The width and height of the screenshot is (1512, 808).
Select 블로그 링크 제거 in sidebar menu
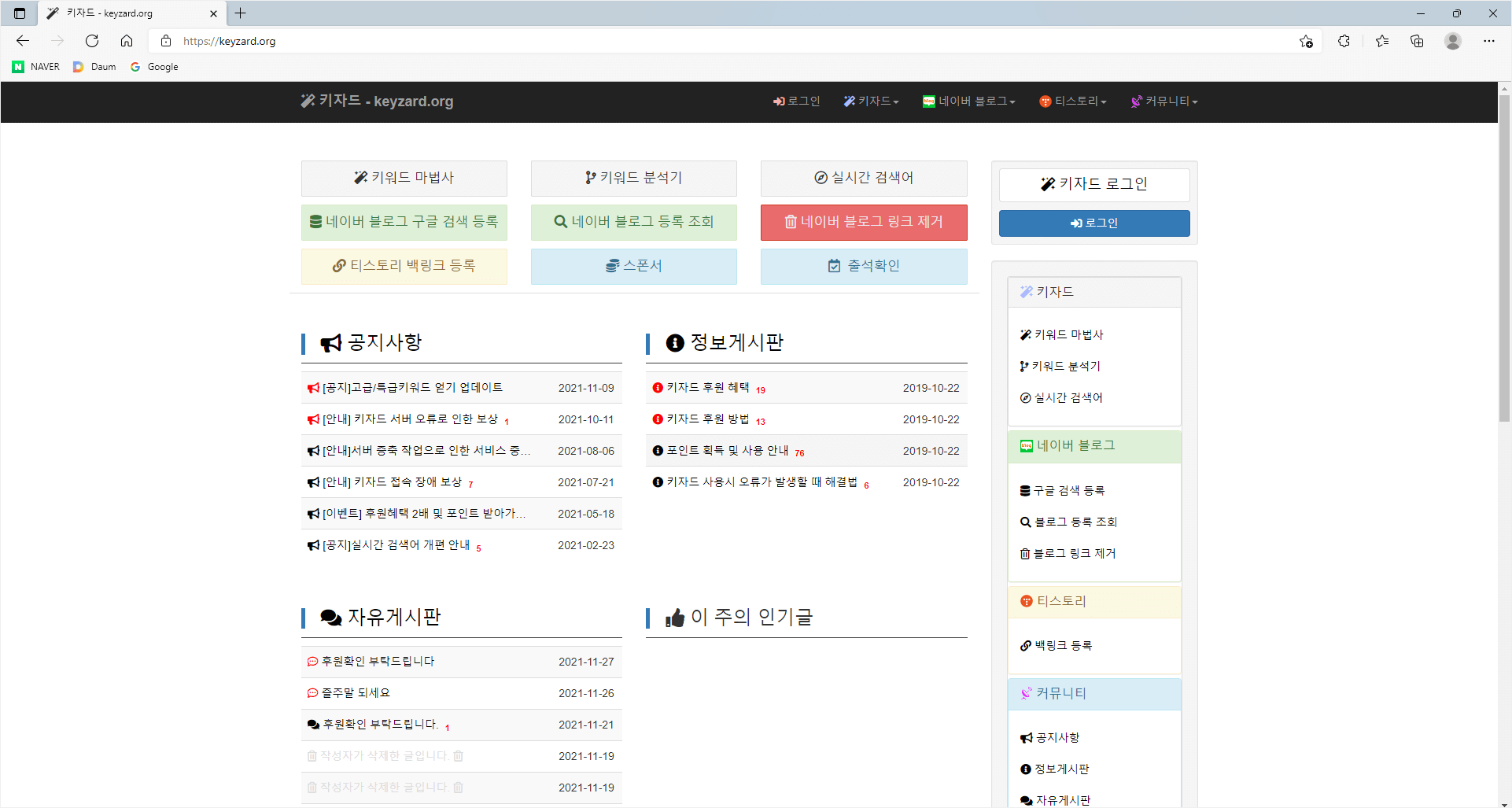[x=1068, y=554]
